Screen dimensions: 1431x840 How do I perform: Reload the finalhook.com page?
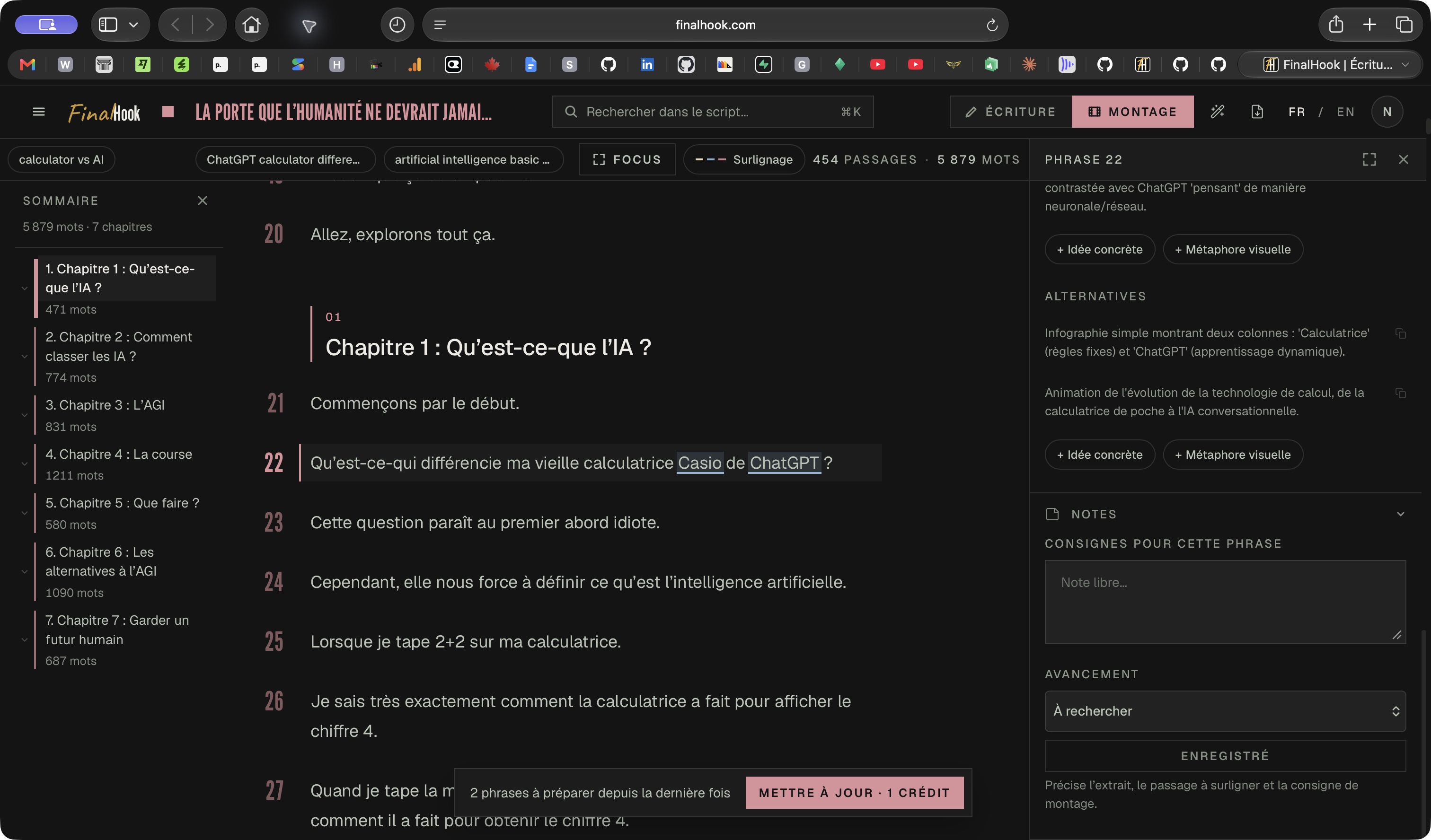[991, 25]
